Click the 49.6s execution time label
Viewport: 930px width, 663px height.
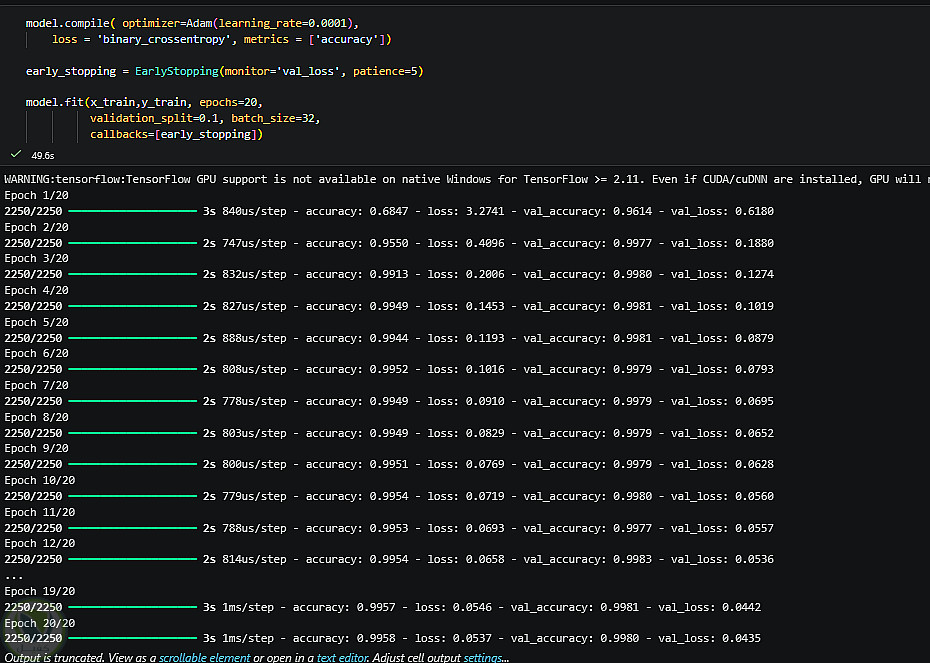pos(43,155)
